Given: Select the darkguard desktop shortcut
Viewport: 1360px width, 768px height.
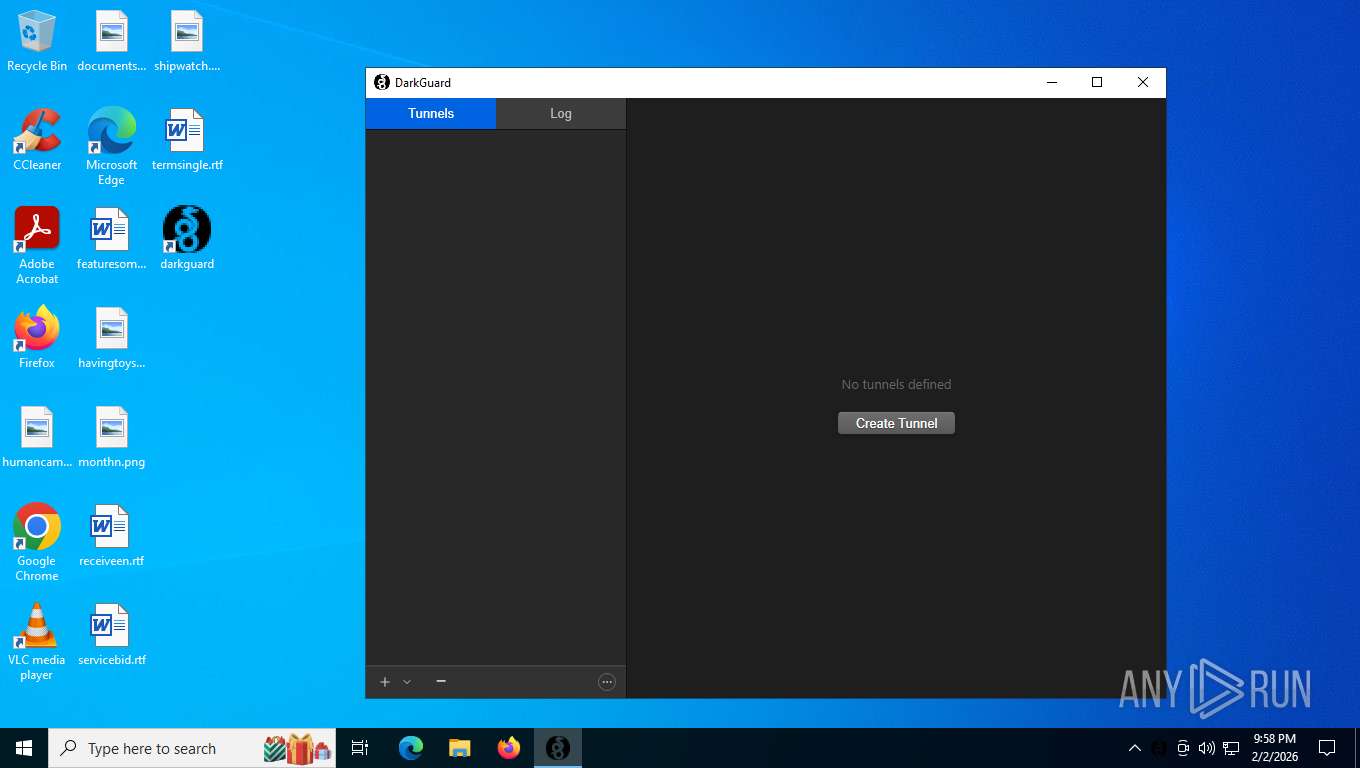Looking at the screenshot, I should [187, 239].
